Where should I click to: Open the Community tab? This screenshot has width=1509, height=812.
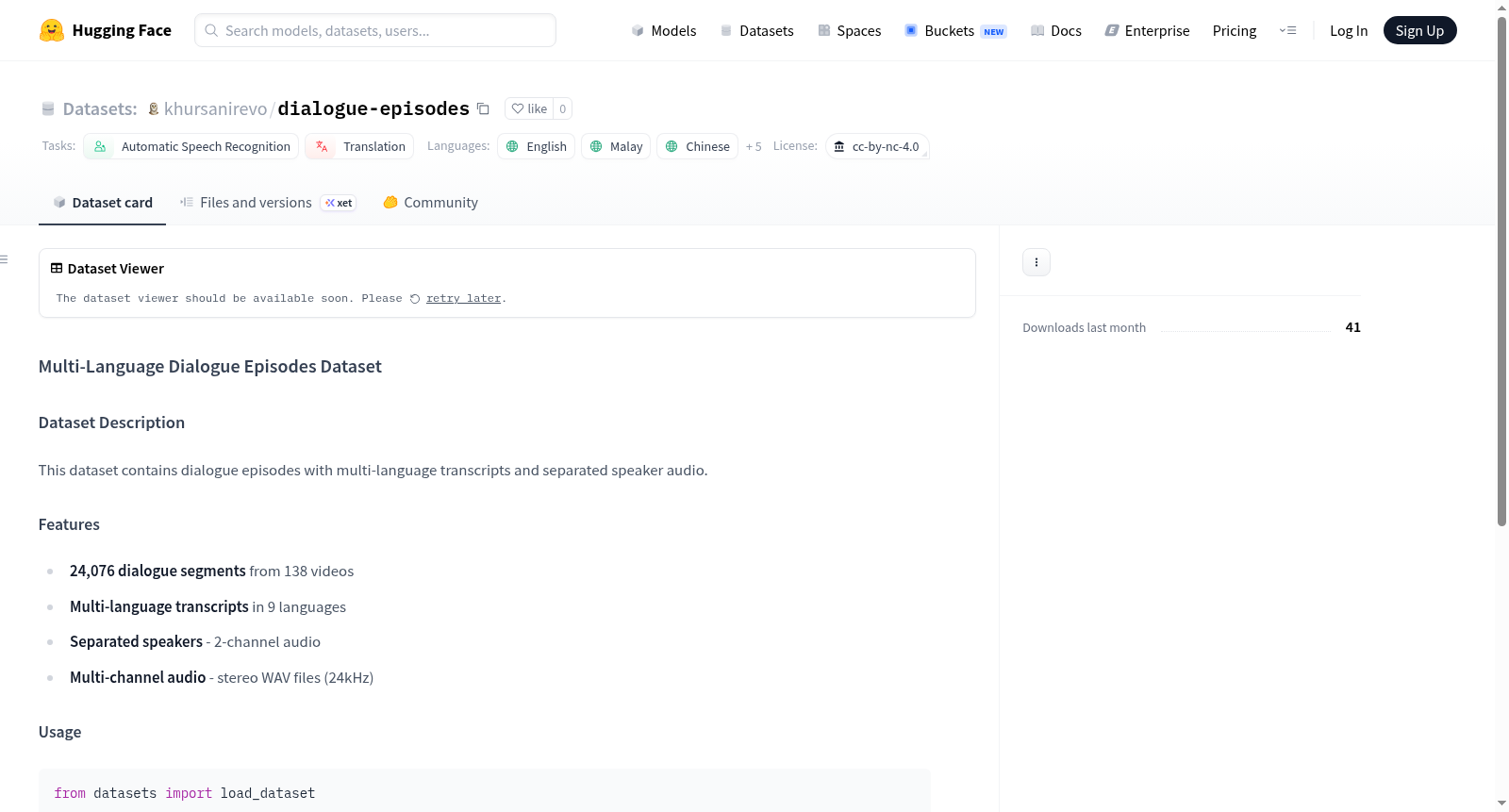click(430, 202)
